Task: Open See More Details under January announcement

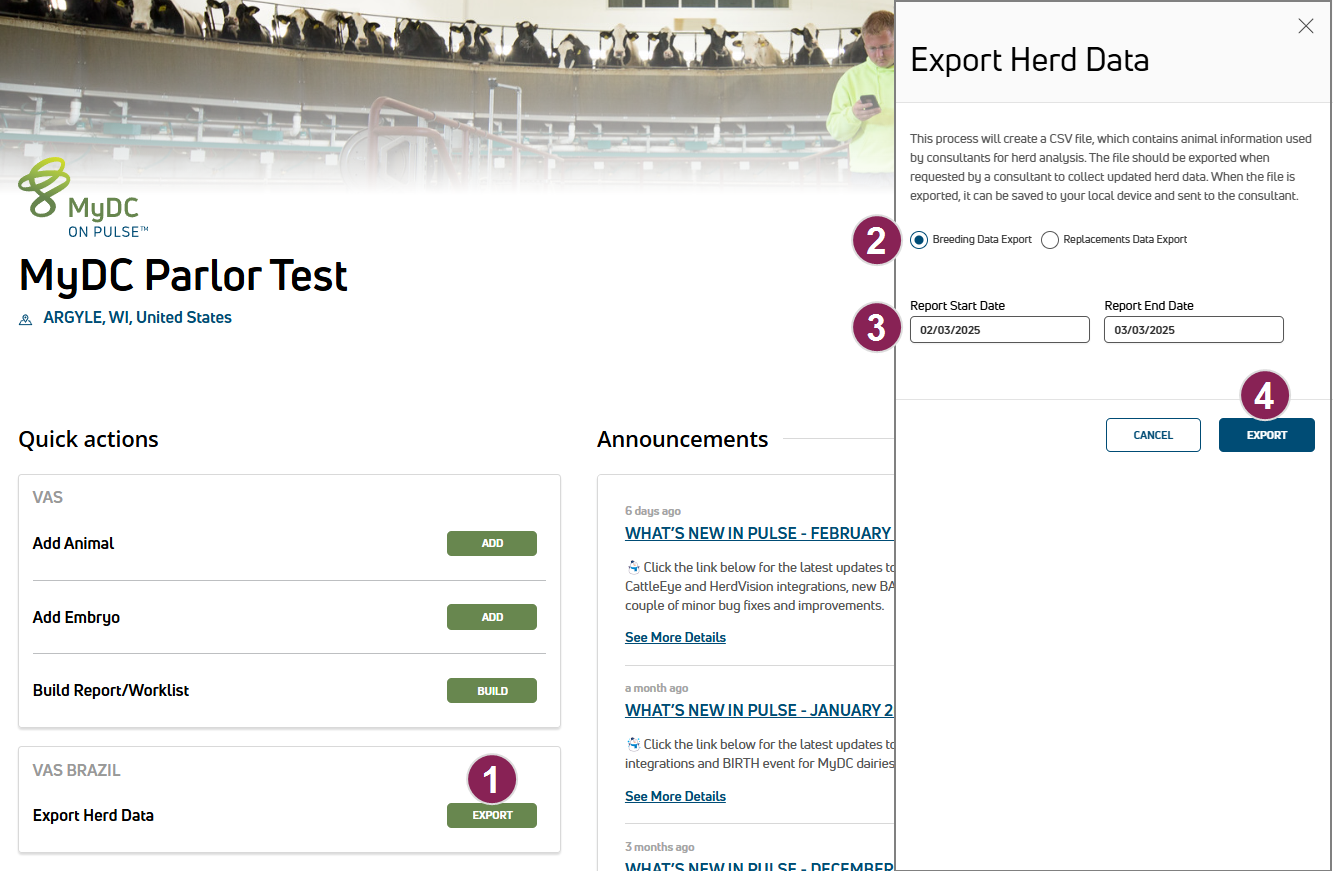Action: point(675,797)
